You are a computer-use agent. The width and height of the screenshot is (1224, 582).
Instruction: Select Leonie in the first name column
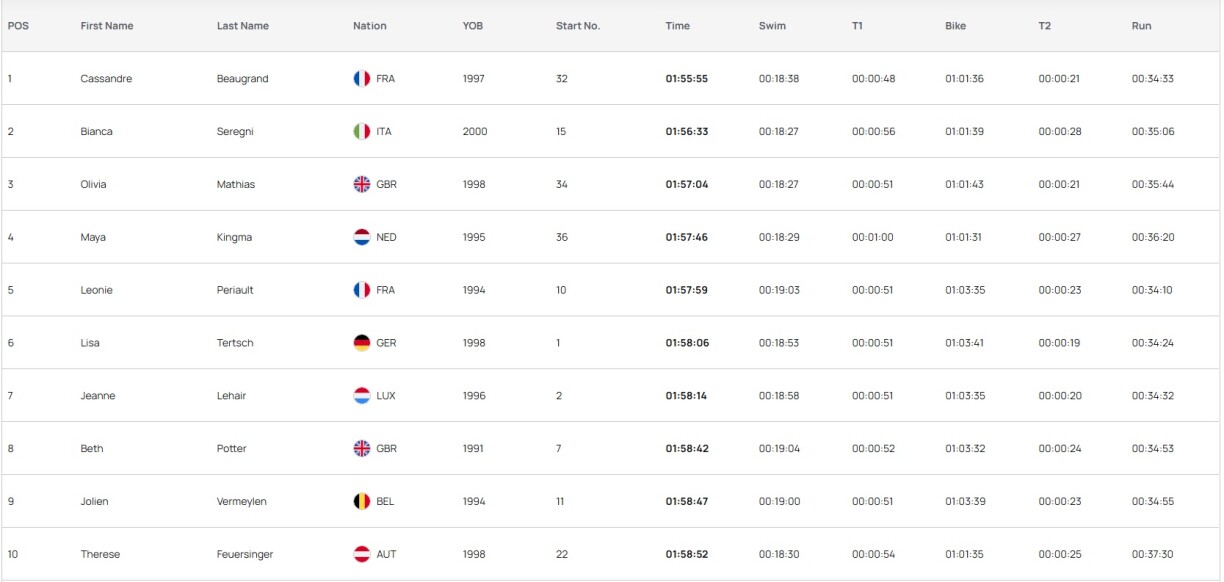96,290
